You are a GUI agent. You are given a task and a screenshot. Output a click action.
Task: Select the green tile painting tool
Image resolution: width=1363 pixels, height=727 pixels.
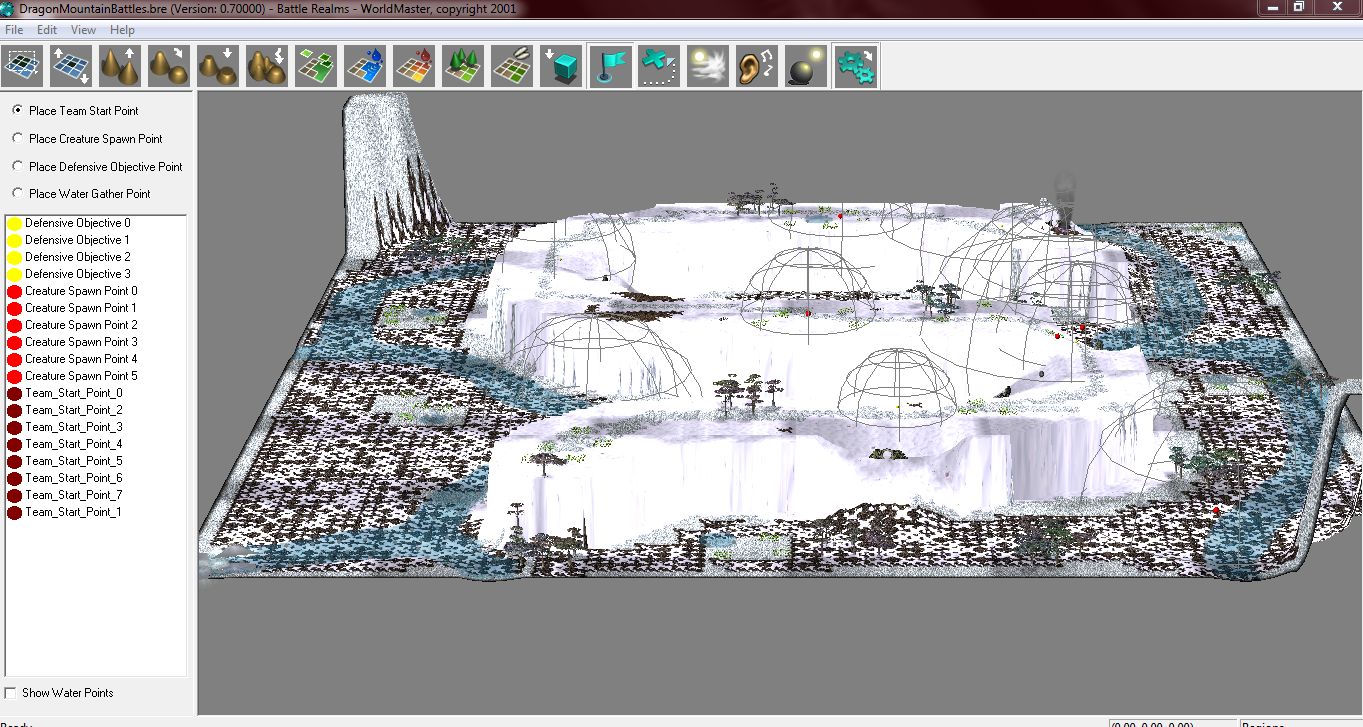316,66
